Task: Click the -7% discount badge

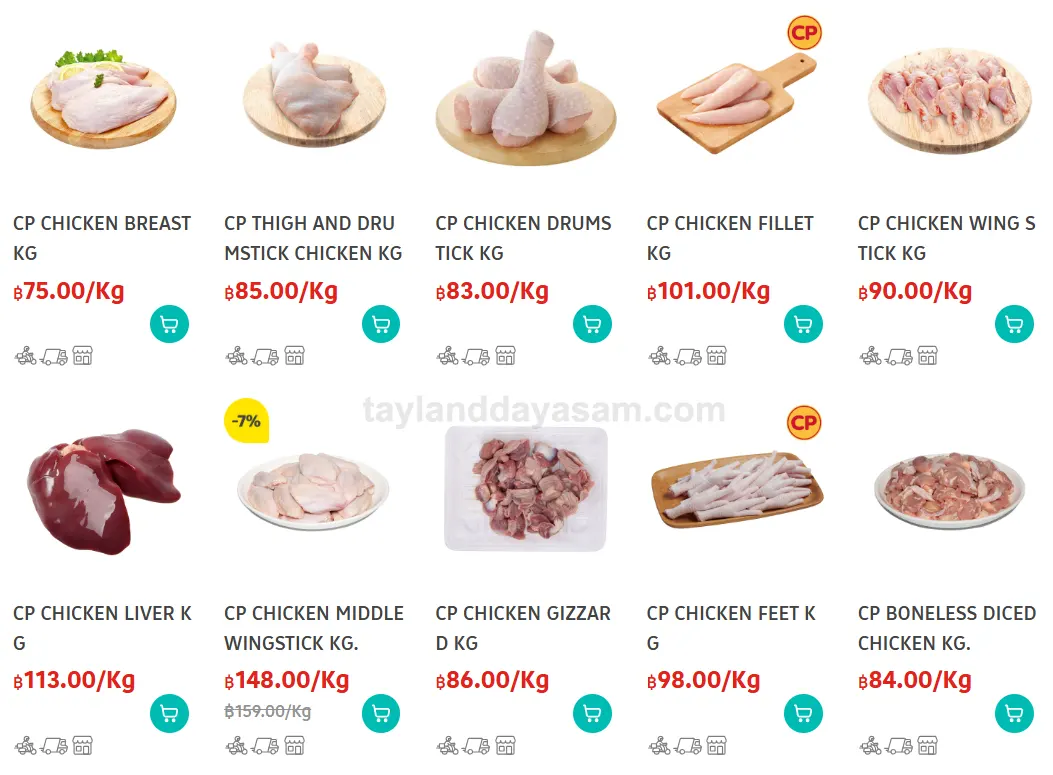Action: tap(245, 421)
